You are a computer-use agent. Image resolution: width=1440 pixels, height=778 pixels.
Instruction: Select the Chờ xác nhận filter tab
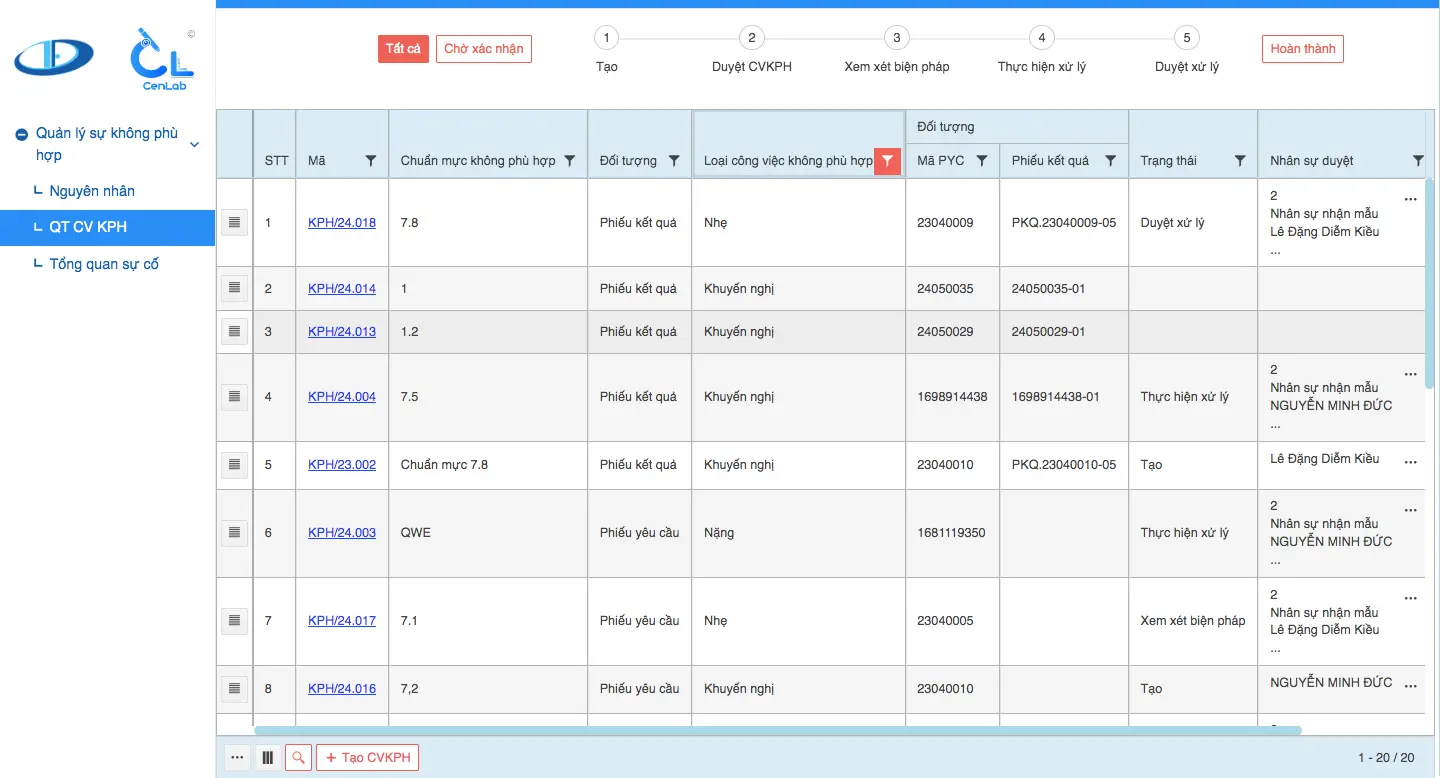click(x=484, y=49)
